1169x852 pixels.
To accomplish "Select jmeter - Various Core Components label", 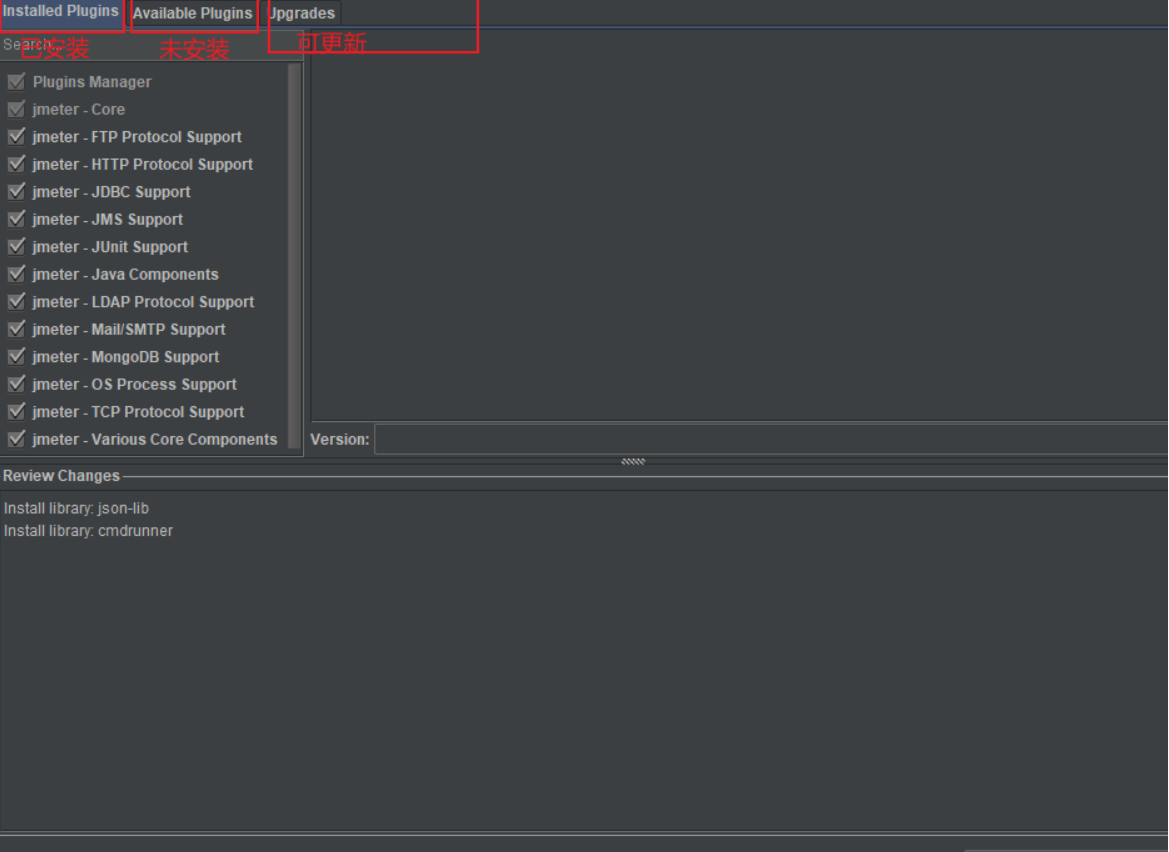I will [x=154, y=440].
